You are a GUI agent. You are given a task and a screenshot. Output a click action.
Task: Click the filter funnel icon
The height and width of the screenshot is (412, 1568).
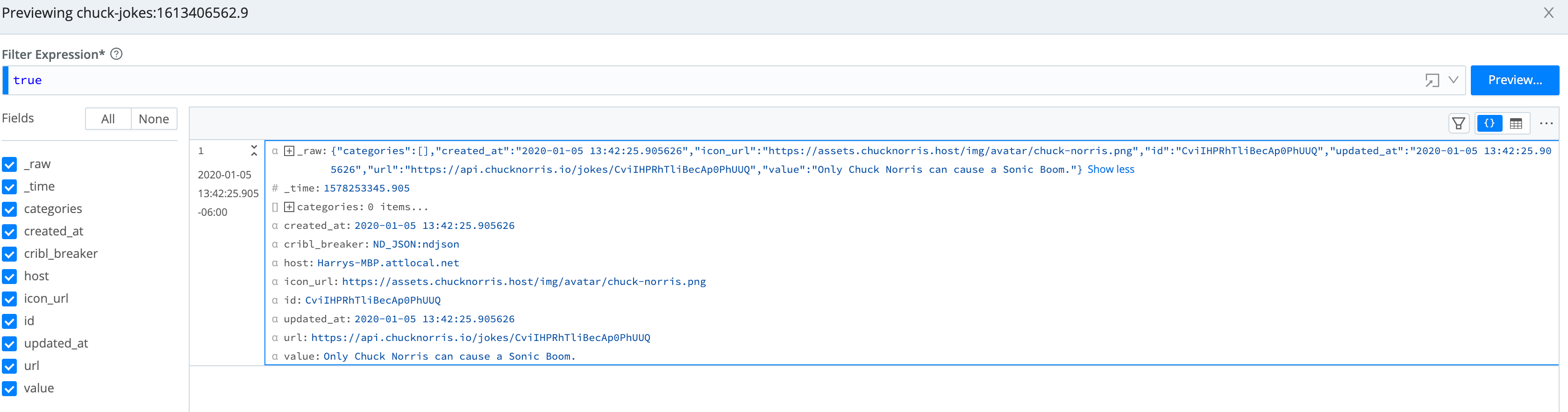coord(1458,123)
